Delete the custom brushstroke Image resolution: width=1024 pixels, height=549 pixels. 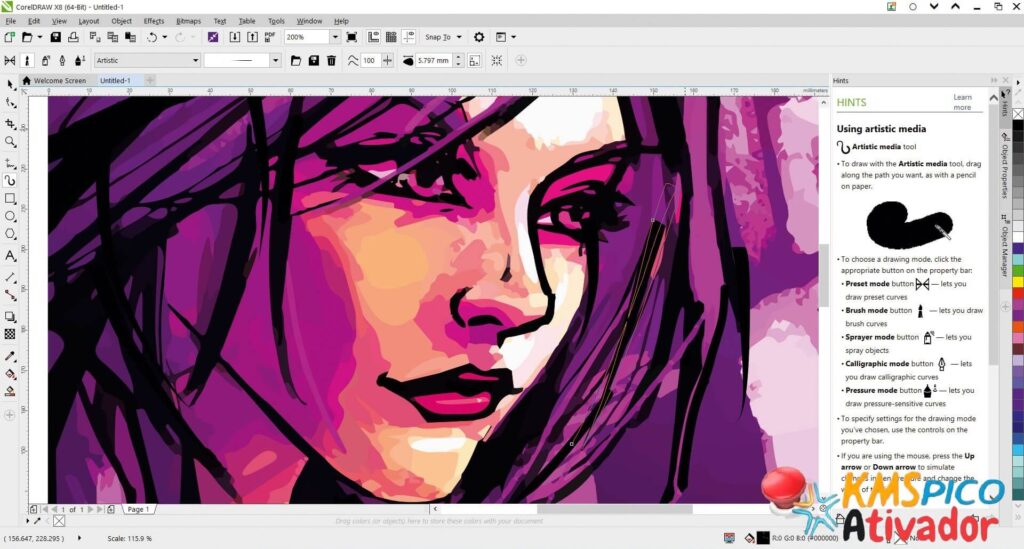coord(331,60)
